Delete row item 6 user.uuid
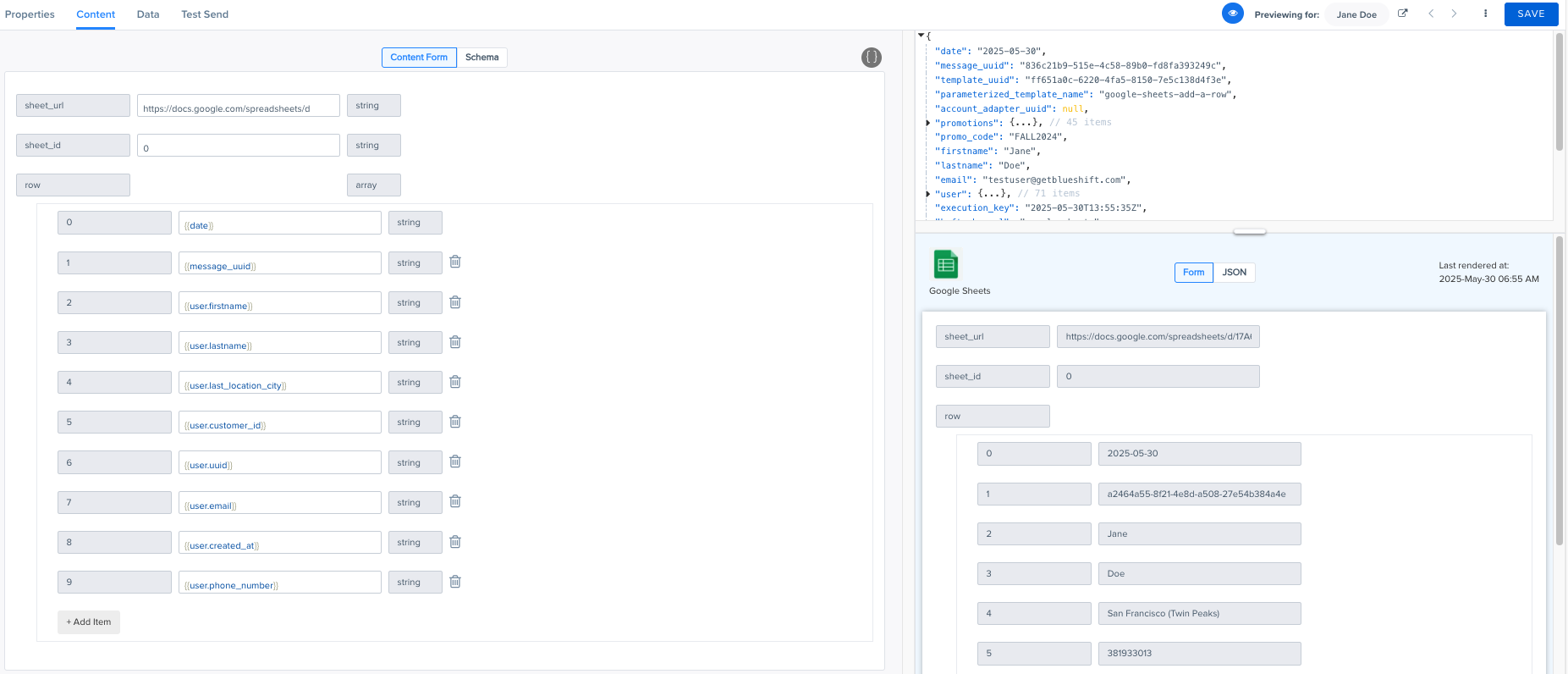The width and height of the screenshot is (1568, 674). pos(455,461)
